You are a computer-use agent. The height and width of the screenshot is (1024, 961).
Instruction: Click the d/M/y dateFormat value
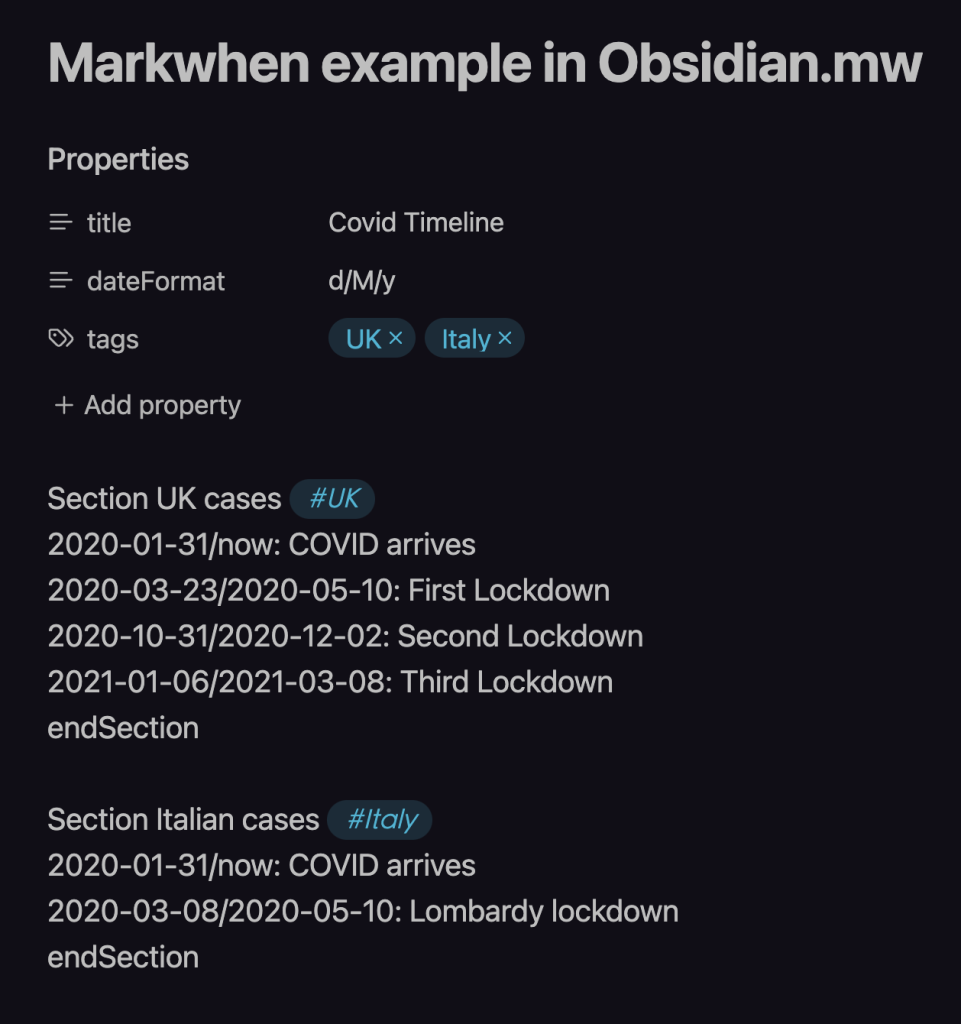364,281
